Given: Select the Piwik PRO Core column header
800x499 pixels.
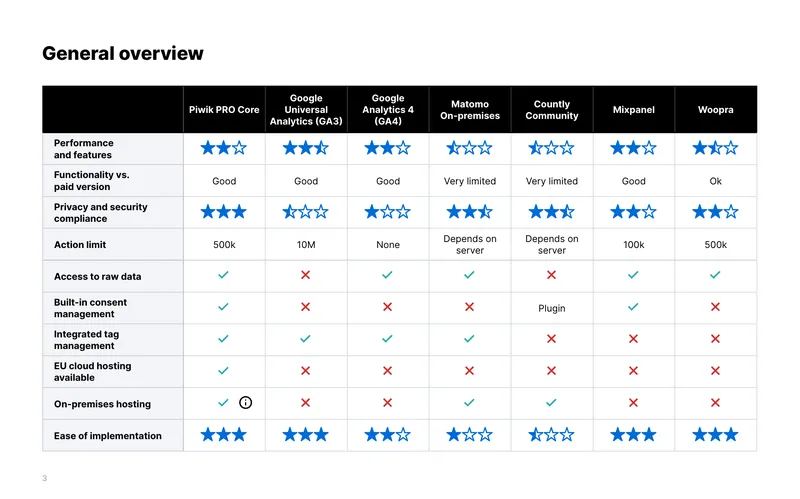Looking at the screenshot, I should [224, 110].
